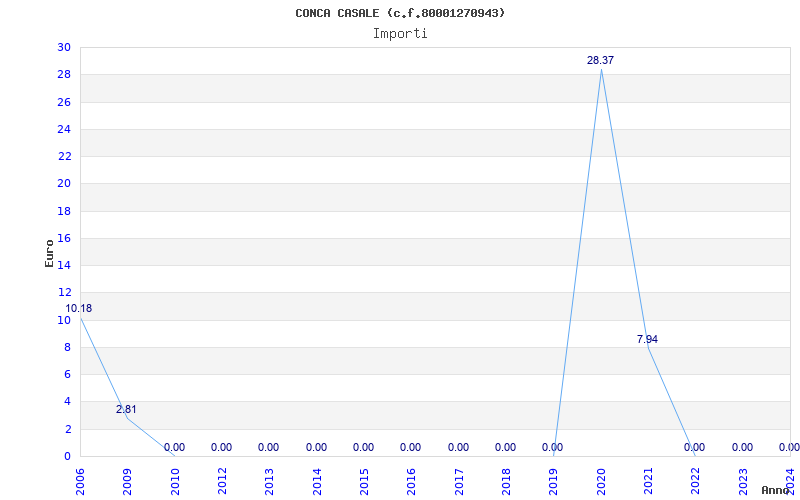Click the 24 value on Euro axis
Viewport: 800px width, 500px height.
click(x=64, y=129)
